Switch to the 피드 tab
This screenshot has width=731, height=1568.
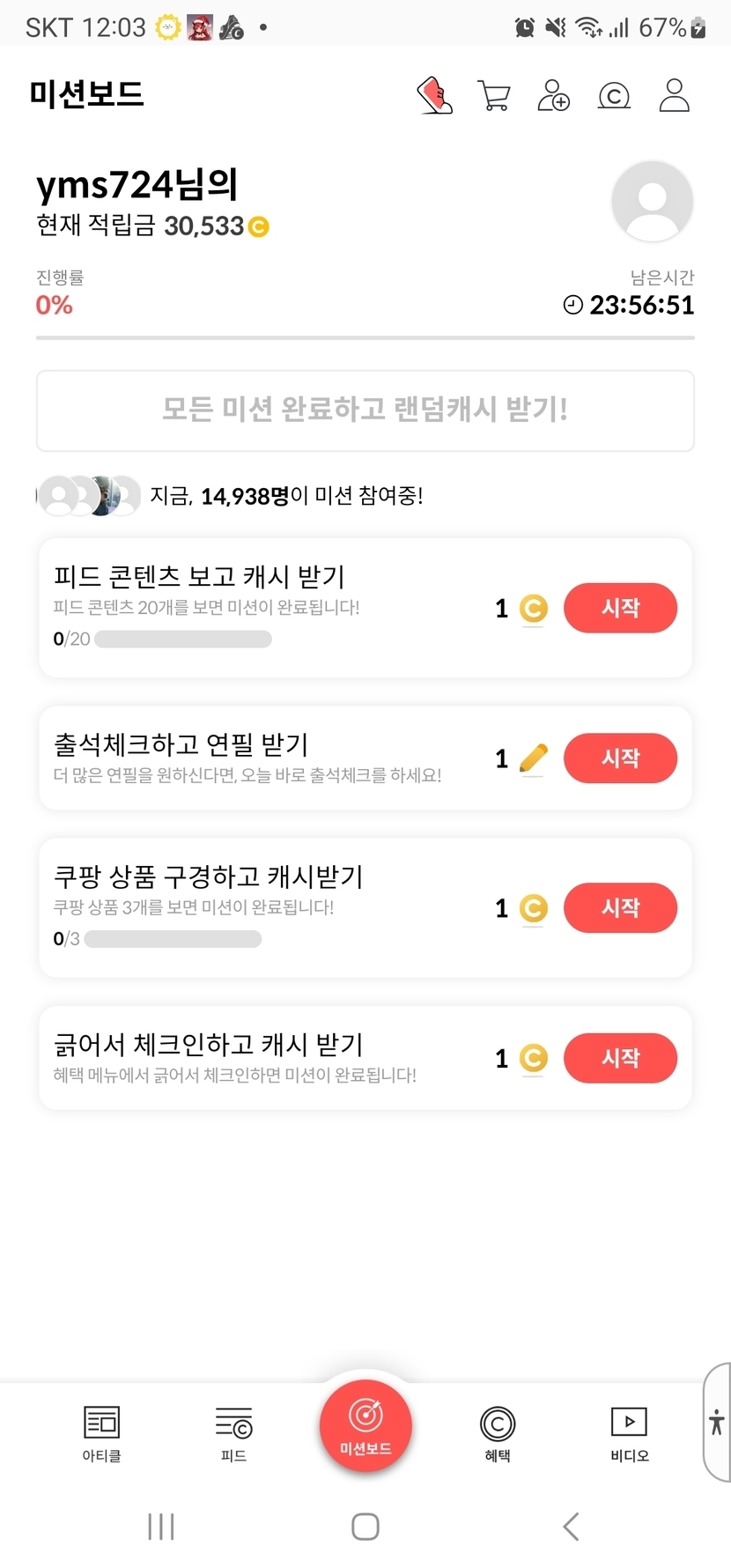[233, 1433]
